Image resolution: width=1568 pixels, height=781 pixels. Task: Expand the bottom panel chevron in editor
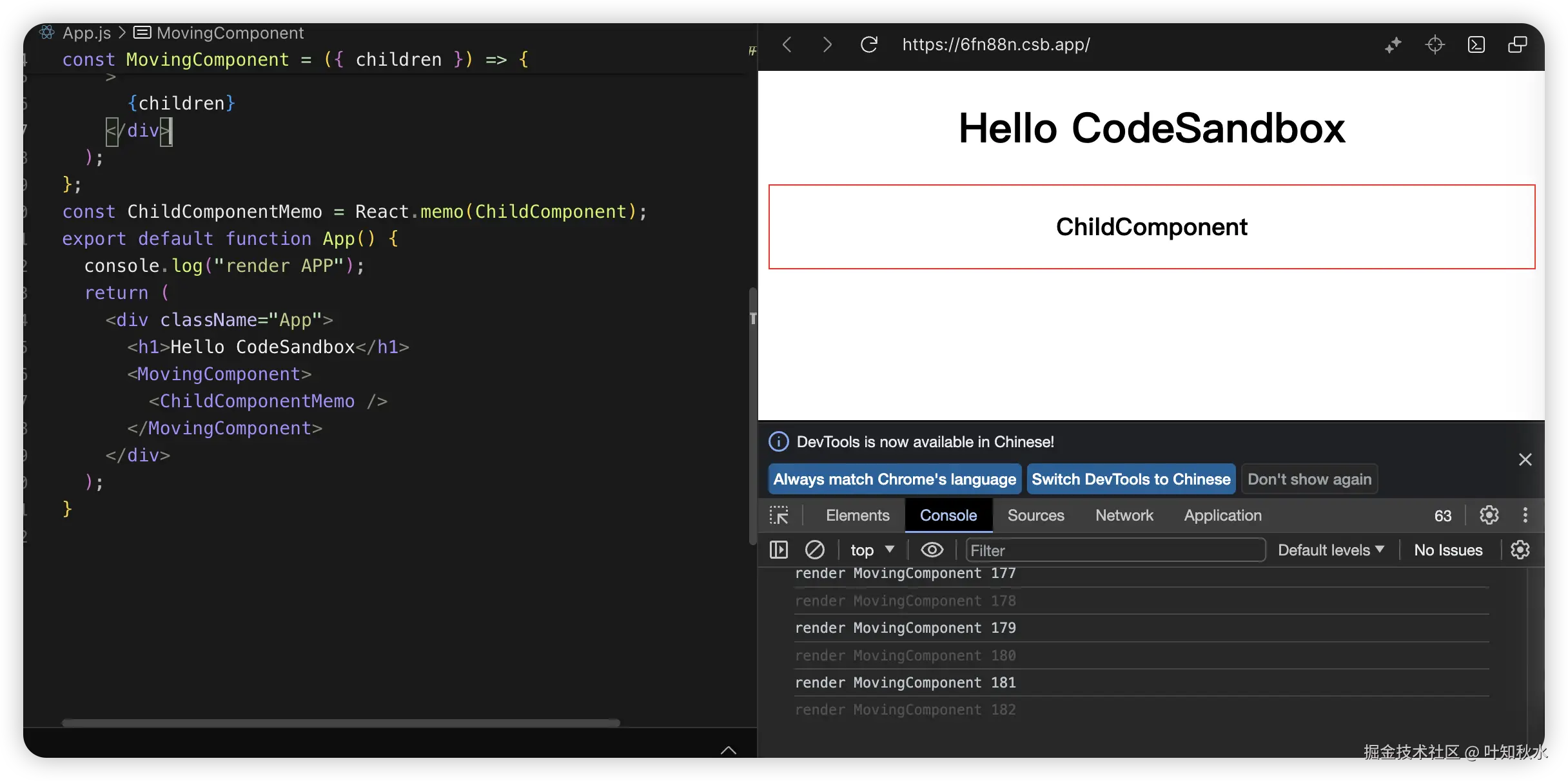(728, 749)
